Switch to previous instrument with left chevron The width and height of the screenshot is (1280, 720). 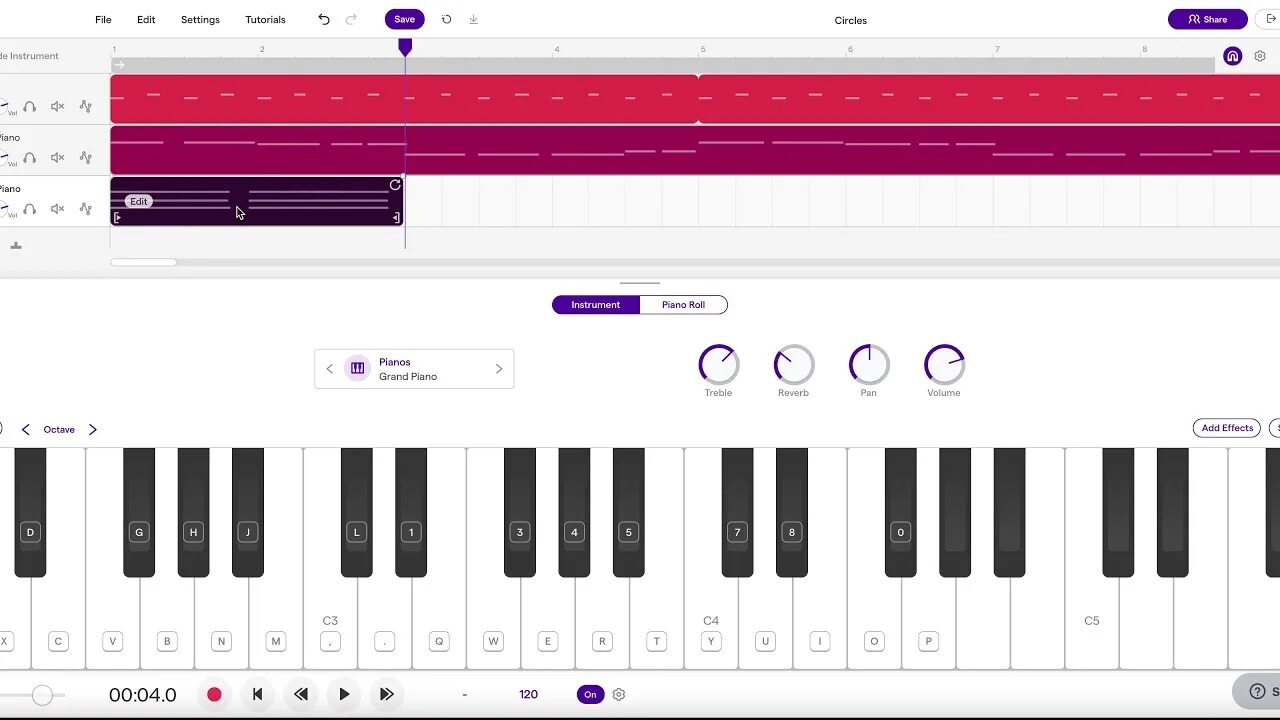(330, 369)
